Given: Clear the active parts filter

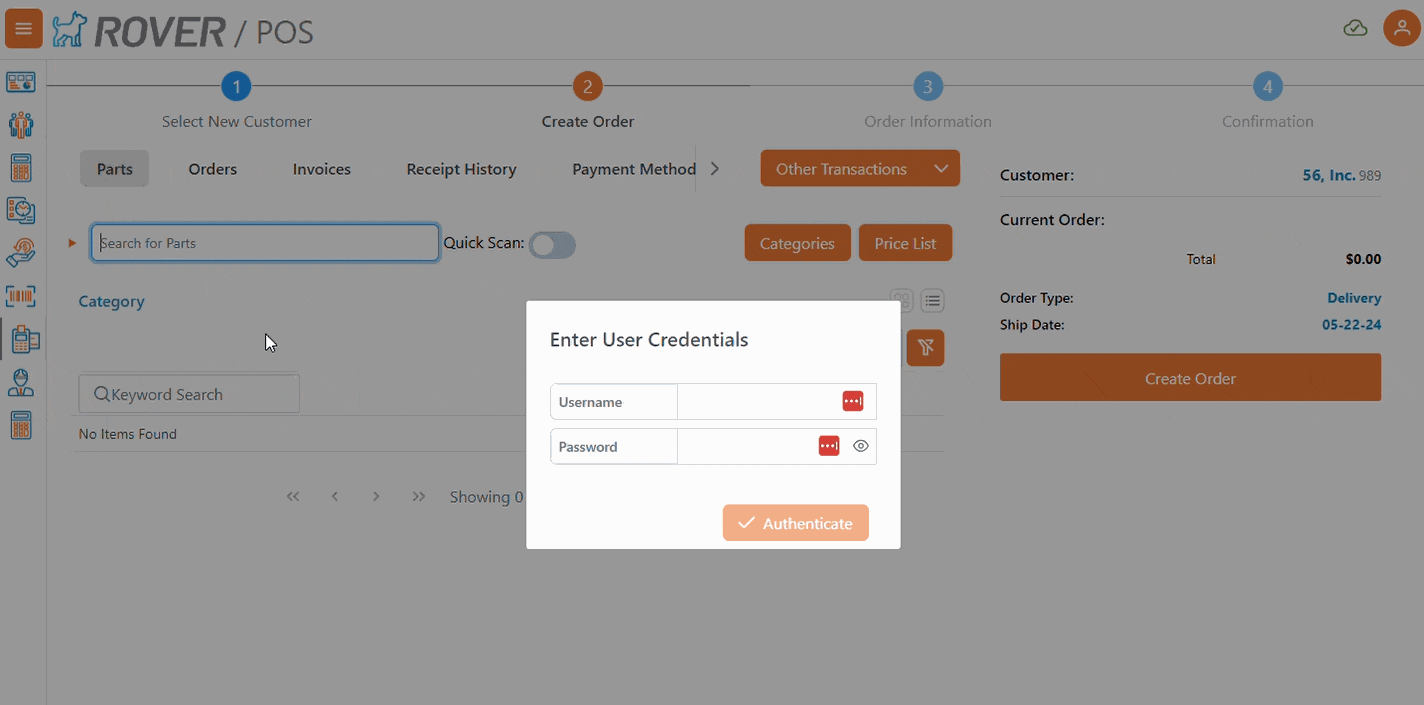Looking at the screenshot, I should (925, 347).
